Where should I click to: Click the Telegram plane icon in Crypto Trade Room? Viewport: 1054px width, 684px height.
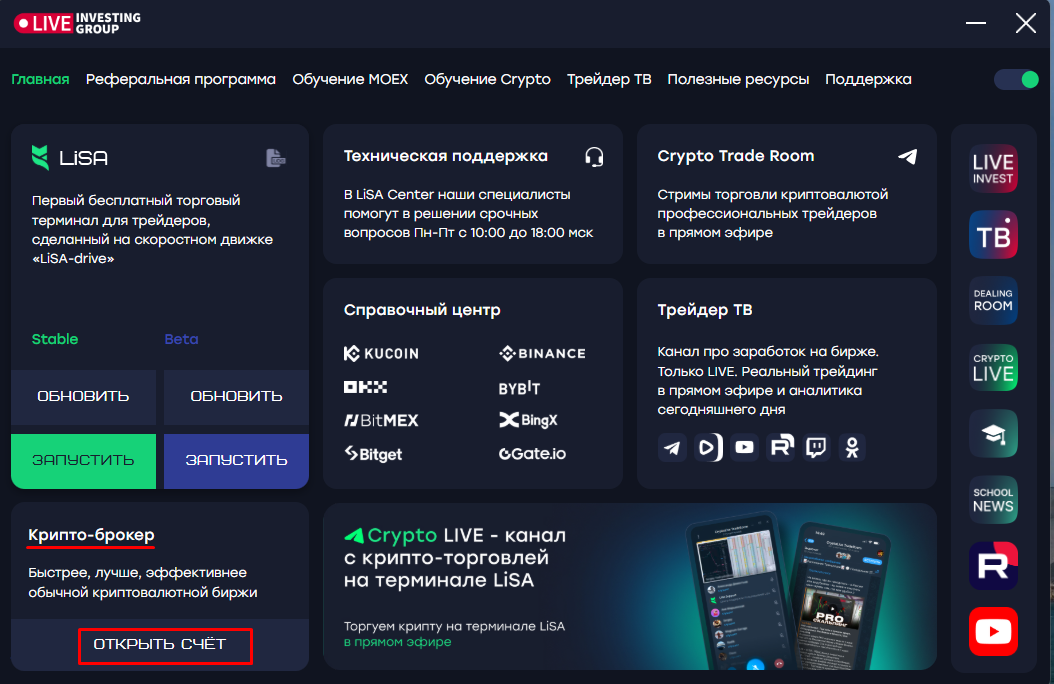(907, 157)
